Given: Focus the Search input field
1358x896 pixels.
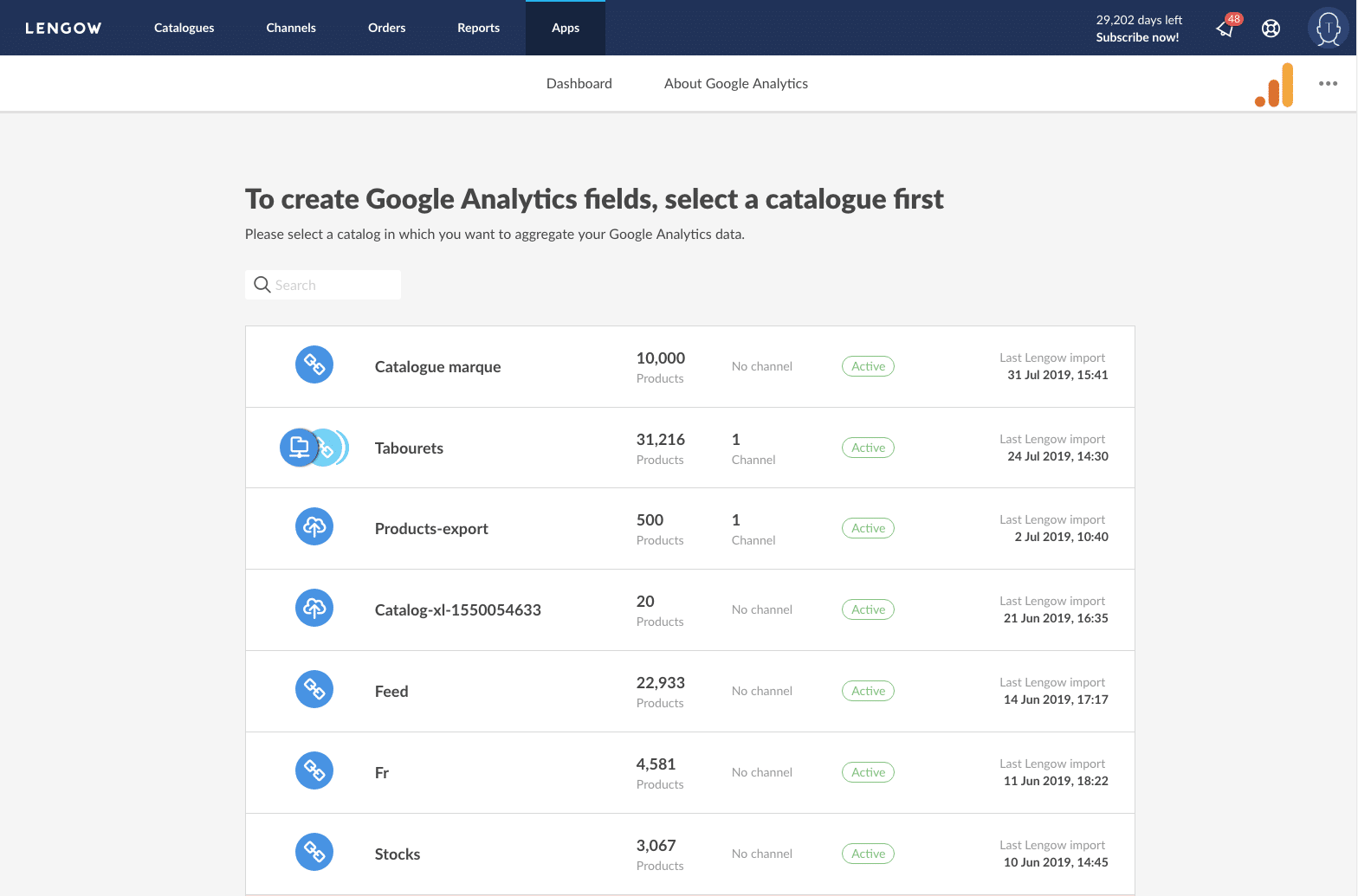Looking at the screenshot, I should tap(323, 285).
